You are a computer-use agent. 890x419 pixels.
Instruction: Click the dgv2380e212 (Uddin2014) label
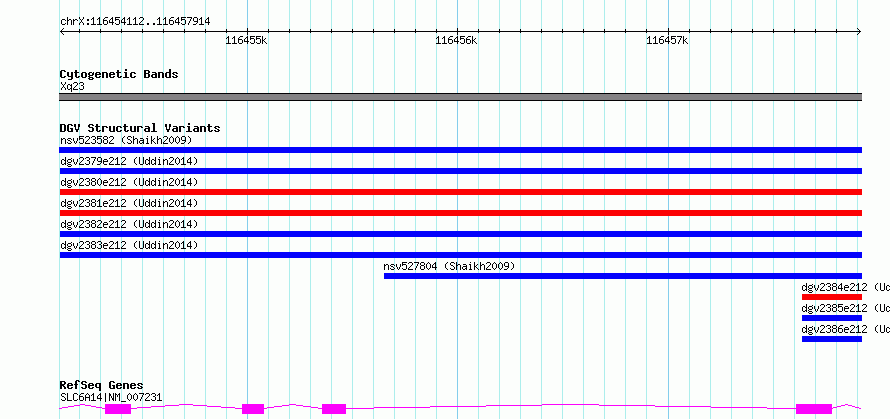(129, 182)
